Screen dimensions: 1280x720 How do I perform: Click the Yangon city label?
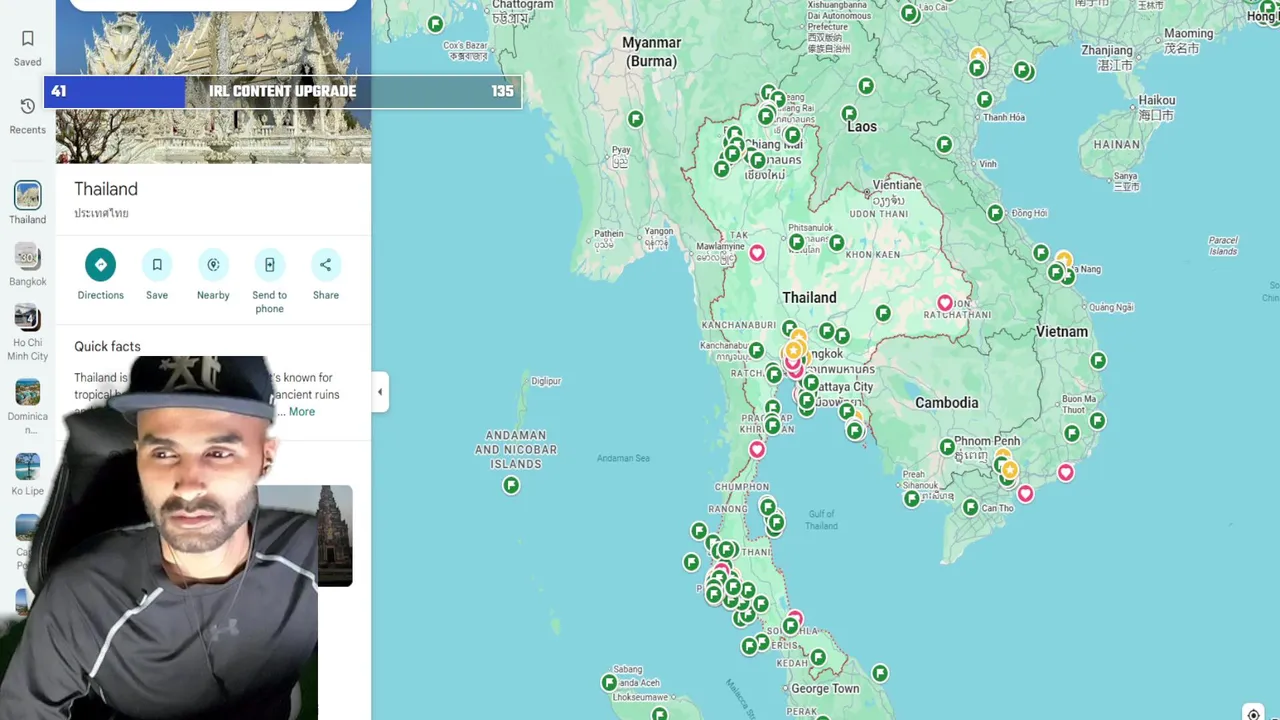click(x=659, y=231)
